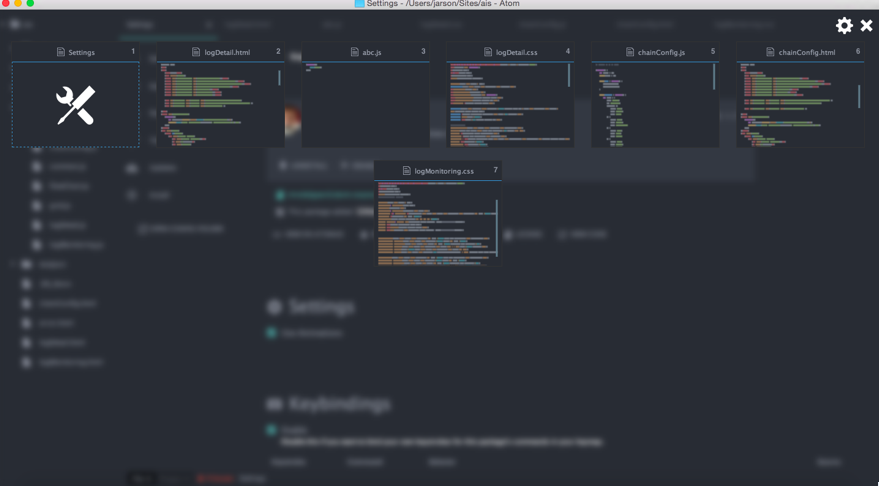
Task: Select the logDetail.css code preview
Action: pos(510,105)
